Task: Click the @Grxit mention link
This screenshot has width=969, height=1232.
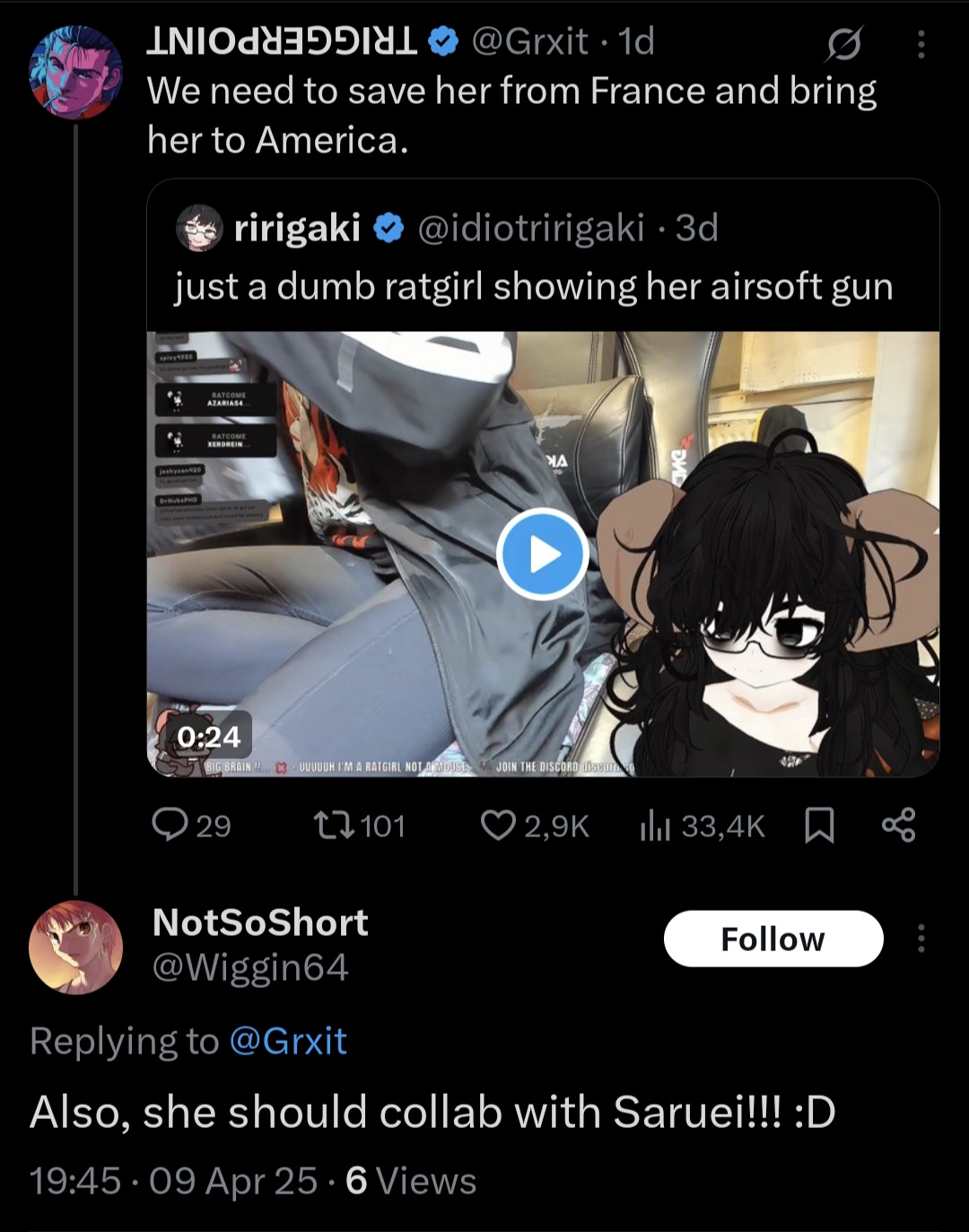Action: coord(288,1041)
